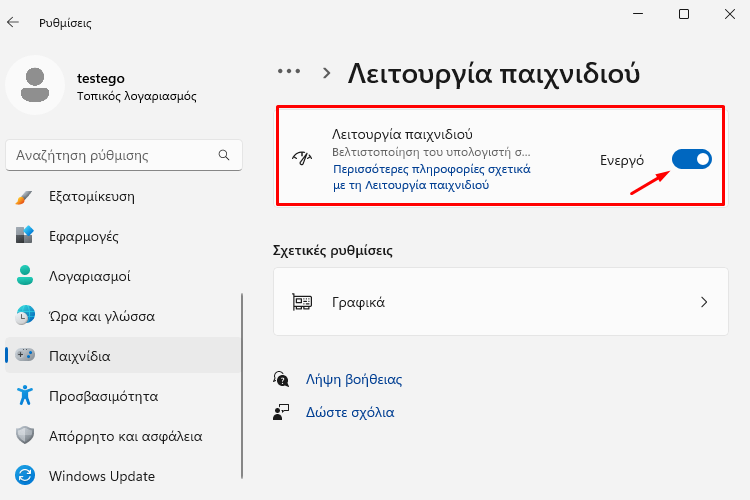Click the Γραφικά graphics card icon
The height and width of the screenshot is (500, 750).
point(302,302)
